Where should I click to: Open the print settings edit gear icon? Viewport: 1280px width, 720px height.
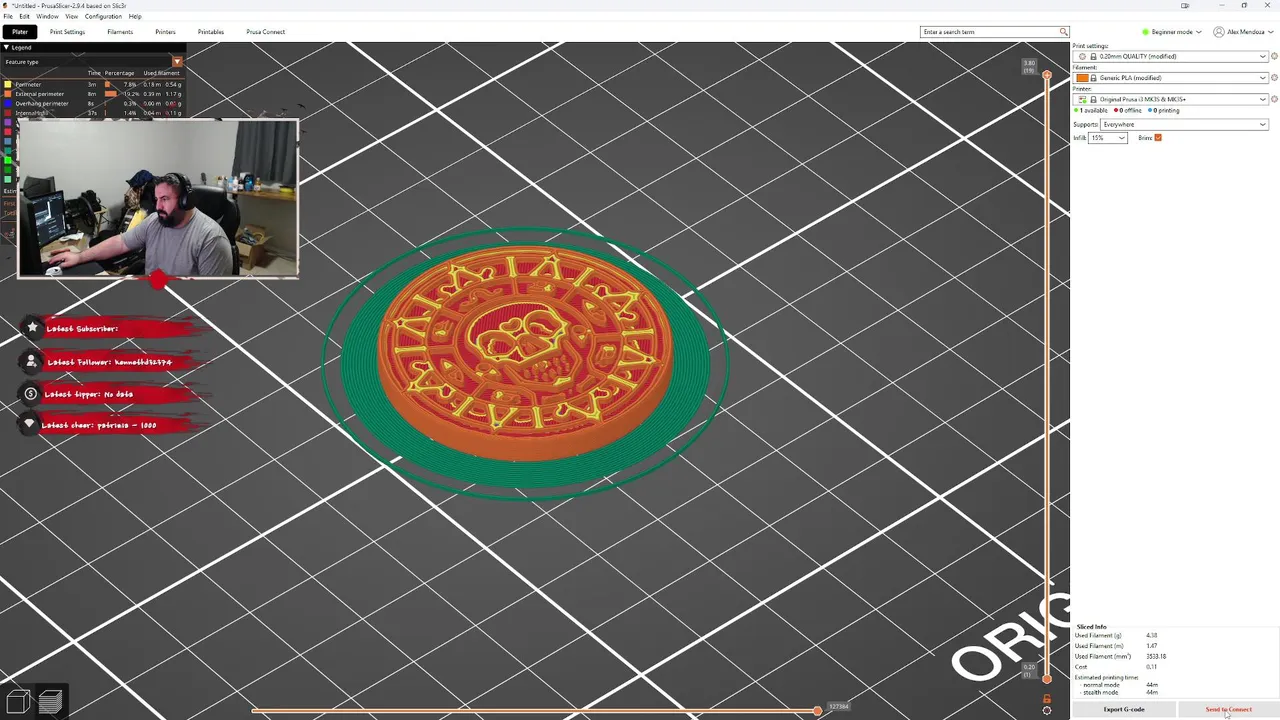click(x=1274, y=56)
